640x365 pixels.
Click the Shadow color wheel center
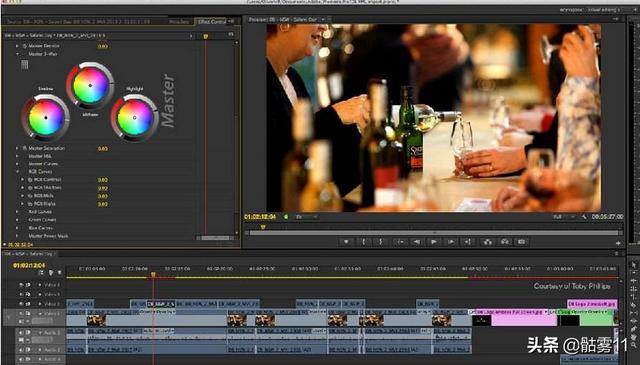46,118
